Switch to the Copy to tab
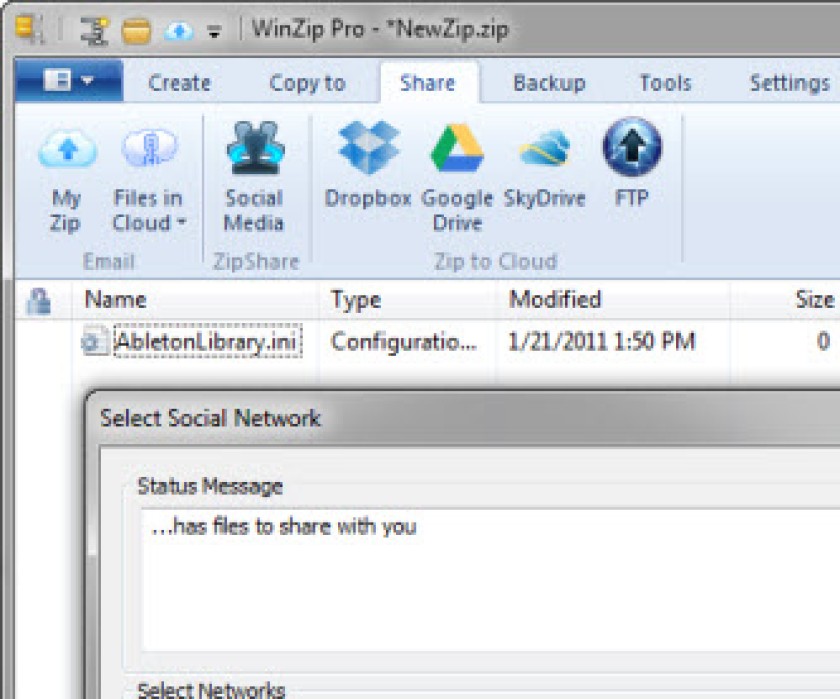This screenshot has height=699, width=840. click(307, 83)
